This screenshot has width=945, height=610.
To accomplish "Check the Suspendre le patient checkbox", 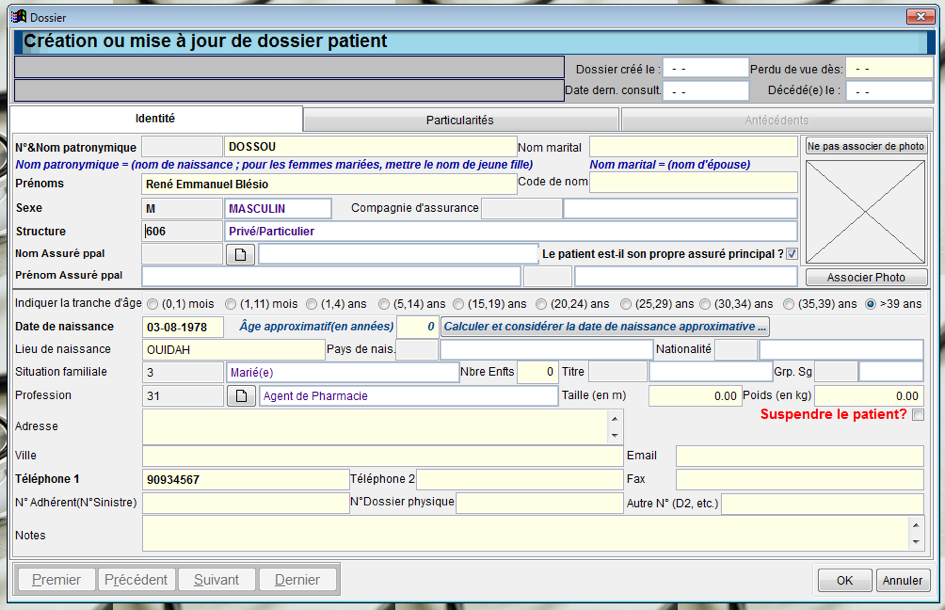I will 918,415.
